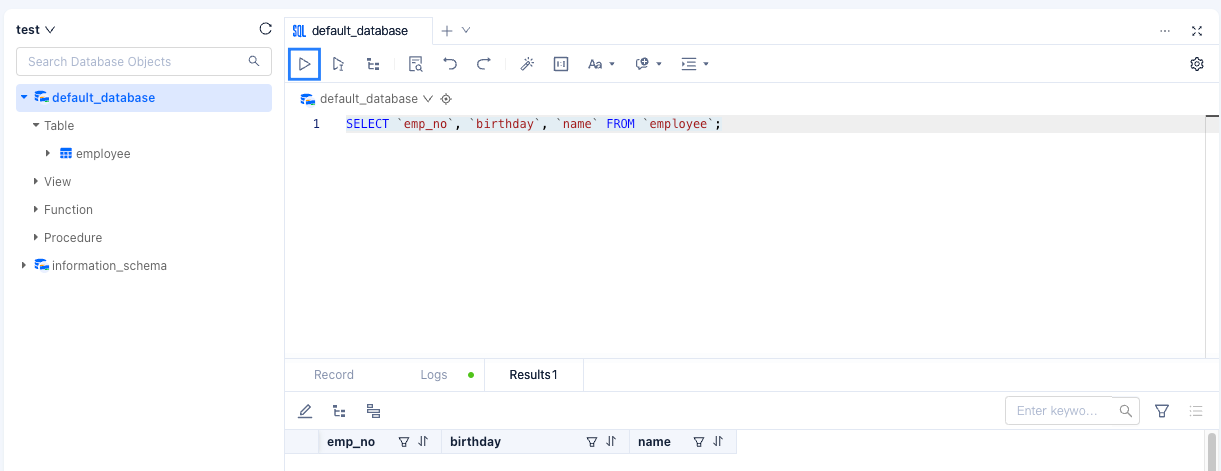1221x471 pixels.
Task: Expand the information_schema database
Action: [x=24, y=266]
